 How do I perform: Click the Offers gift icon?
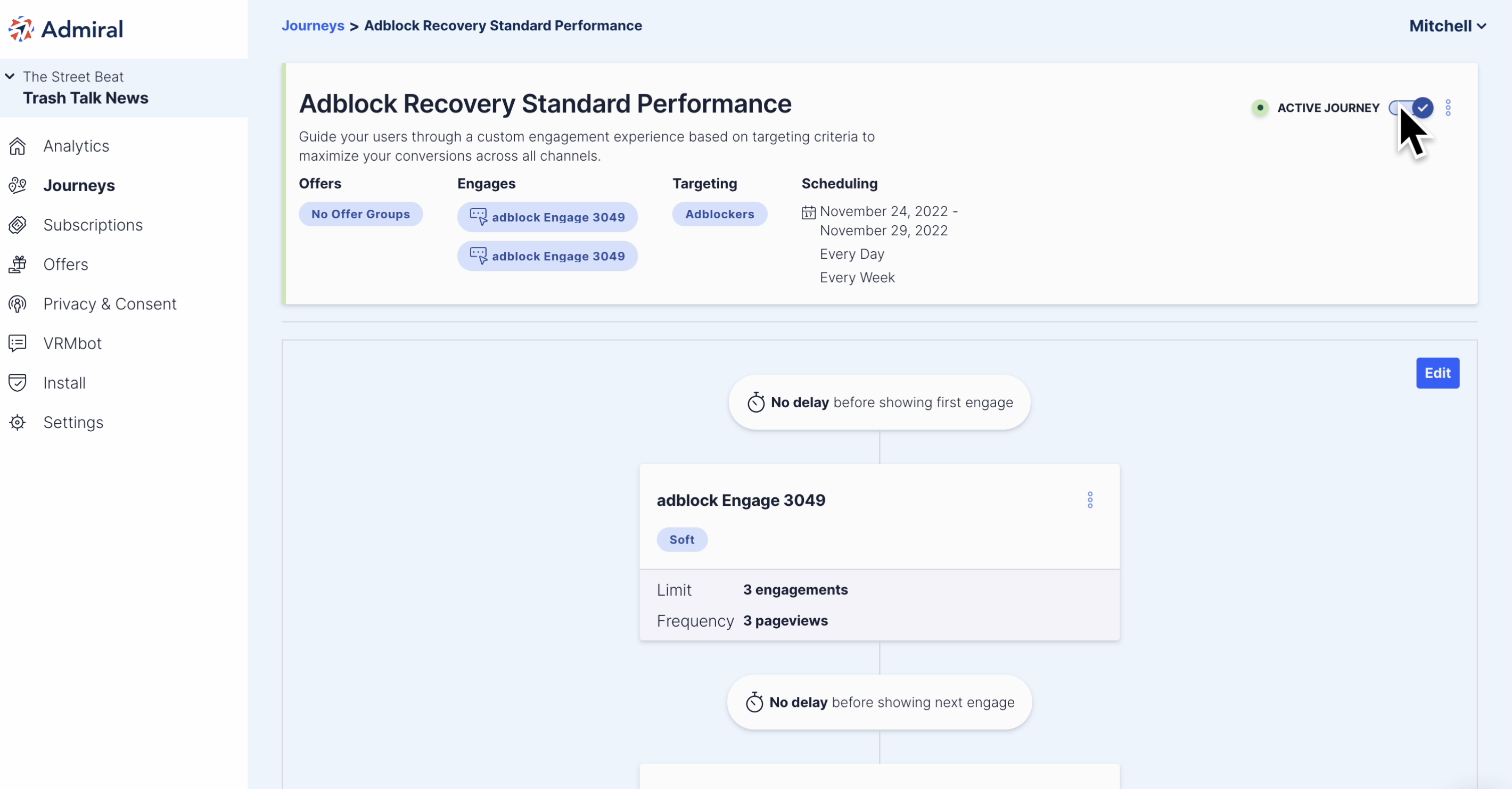point(18,264)
